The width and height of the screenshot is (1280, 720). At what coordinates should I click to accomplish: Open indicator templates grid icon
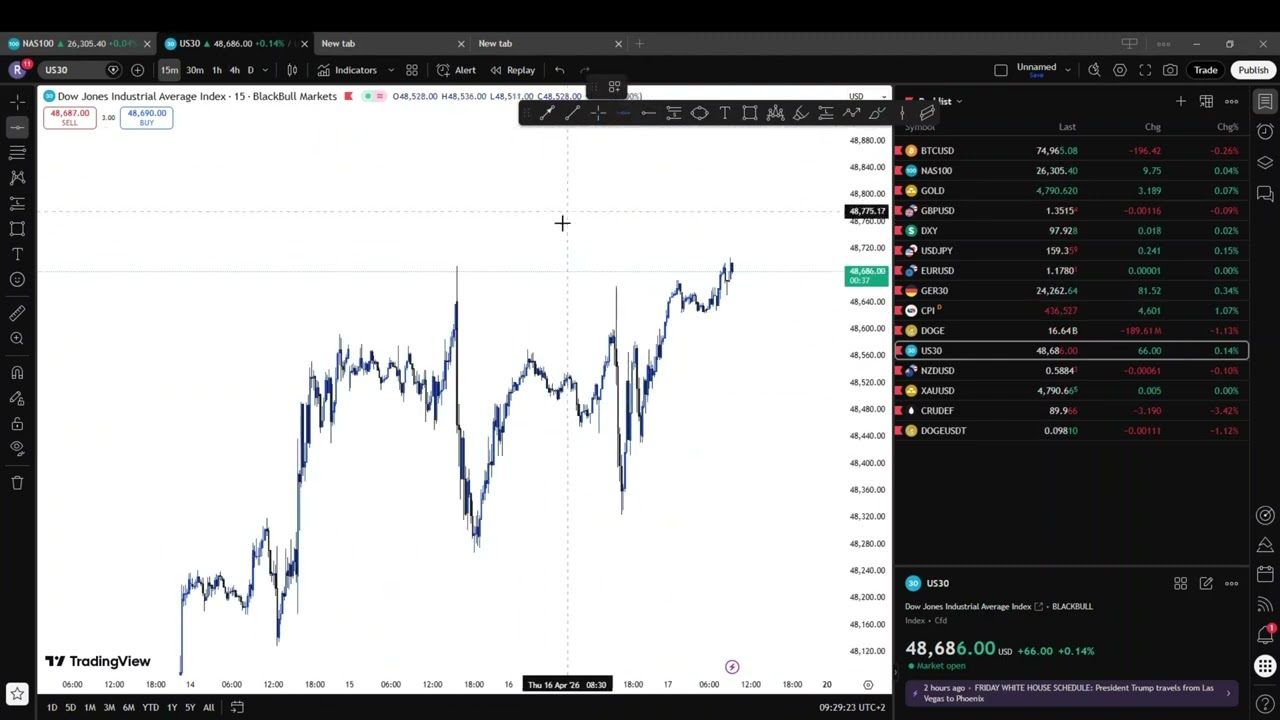click(412, 70)
